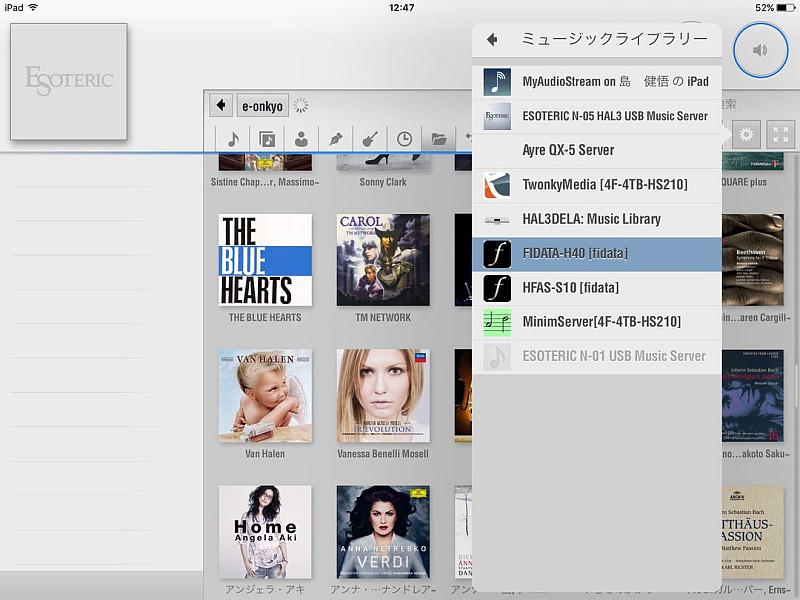Open the TM NETWORK Carol album cover

383,260
